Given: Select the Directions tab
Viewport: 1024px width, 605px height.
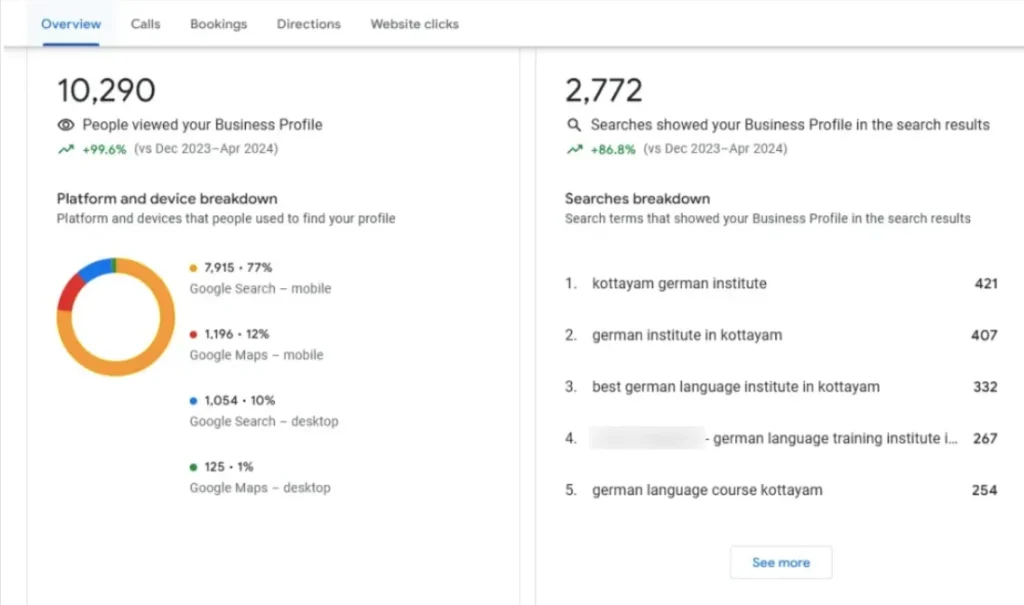Looking at the screenshot, I should tap(308, 24).
